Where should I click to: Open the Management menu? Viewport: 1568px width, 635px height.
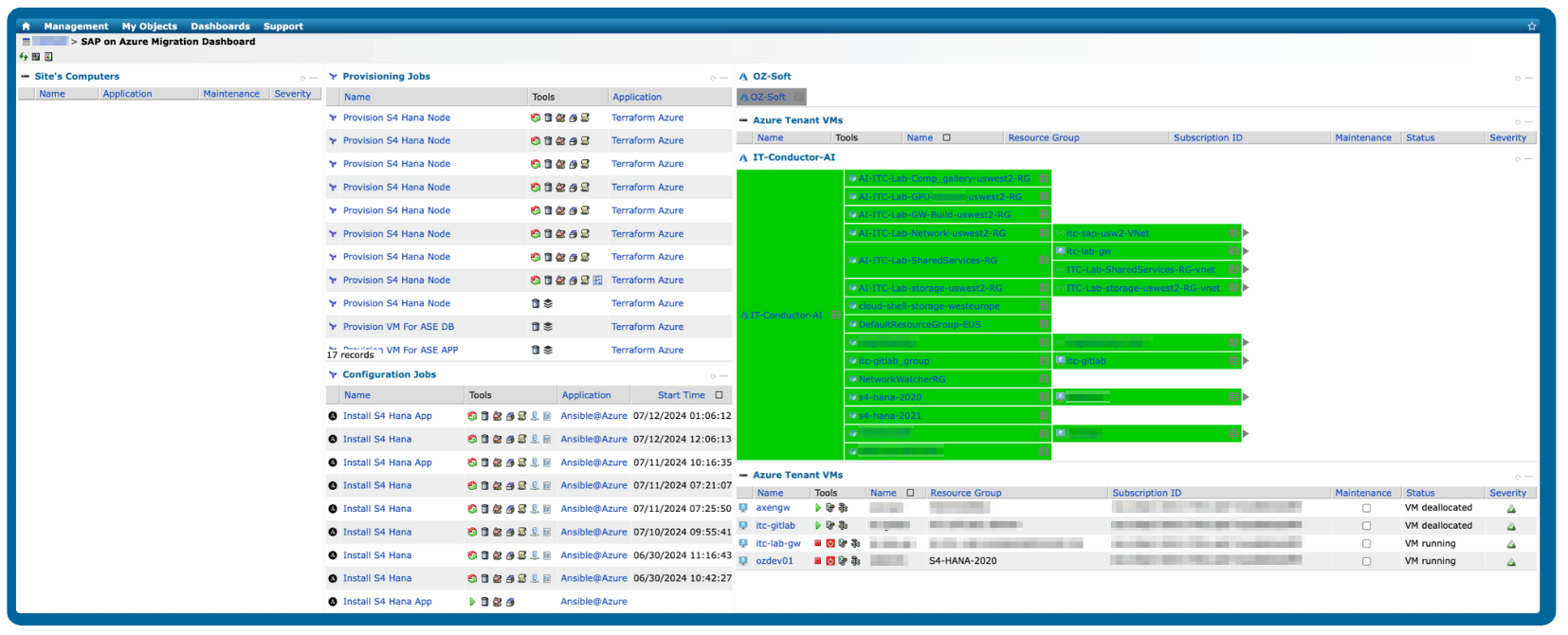[76, 27]
